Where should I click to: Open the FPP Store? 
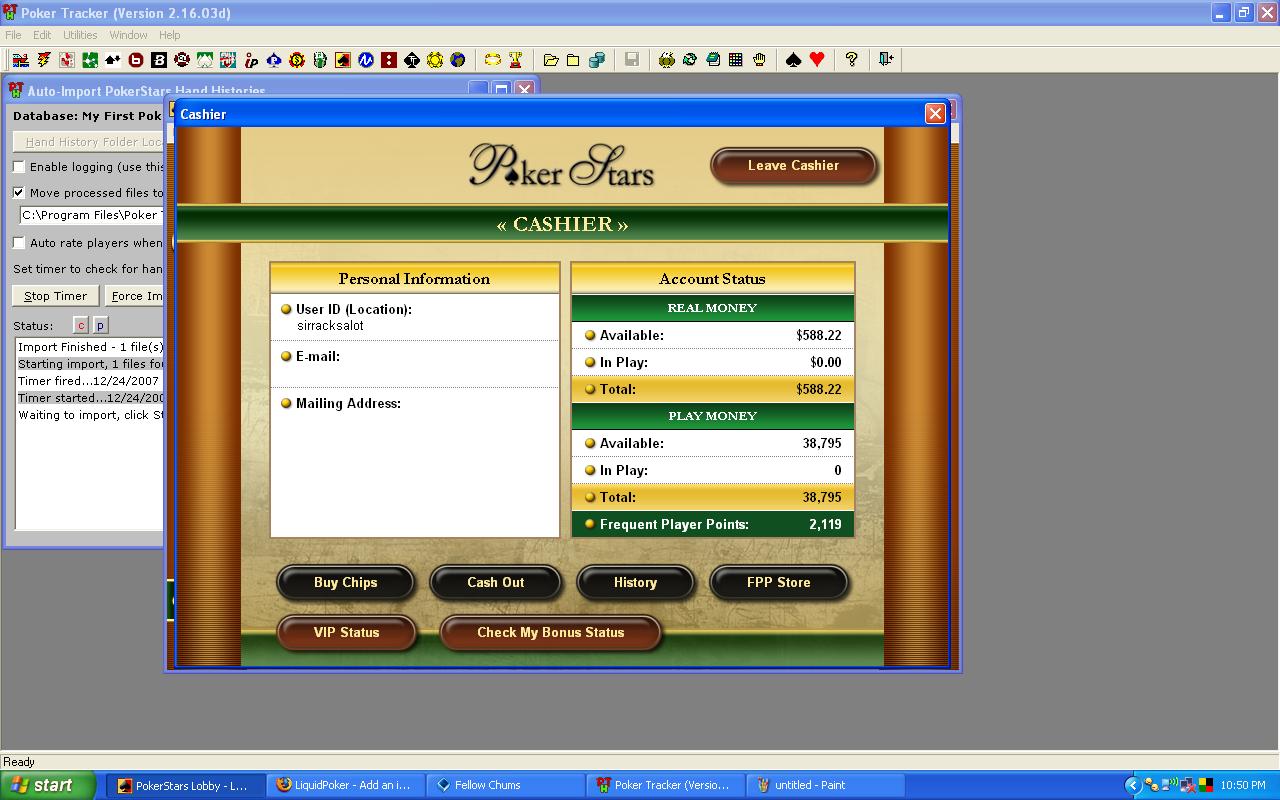(779, 583)
